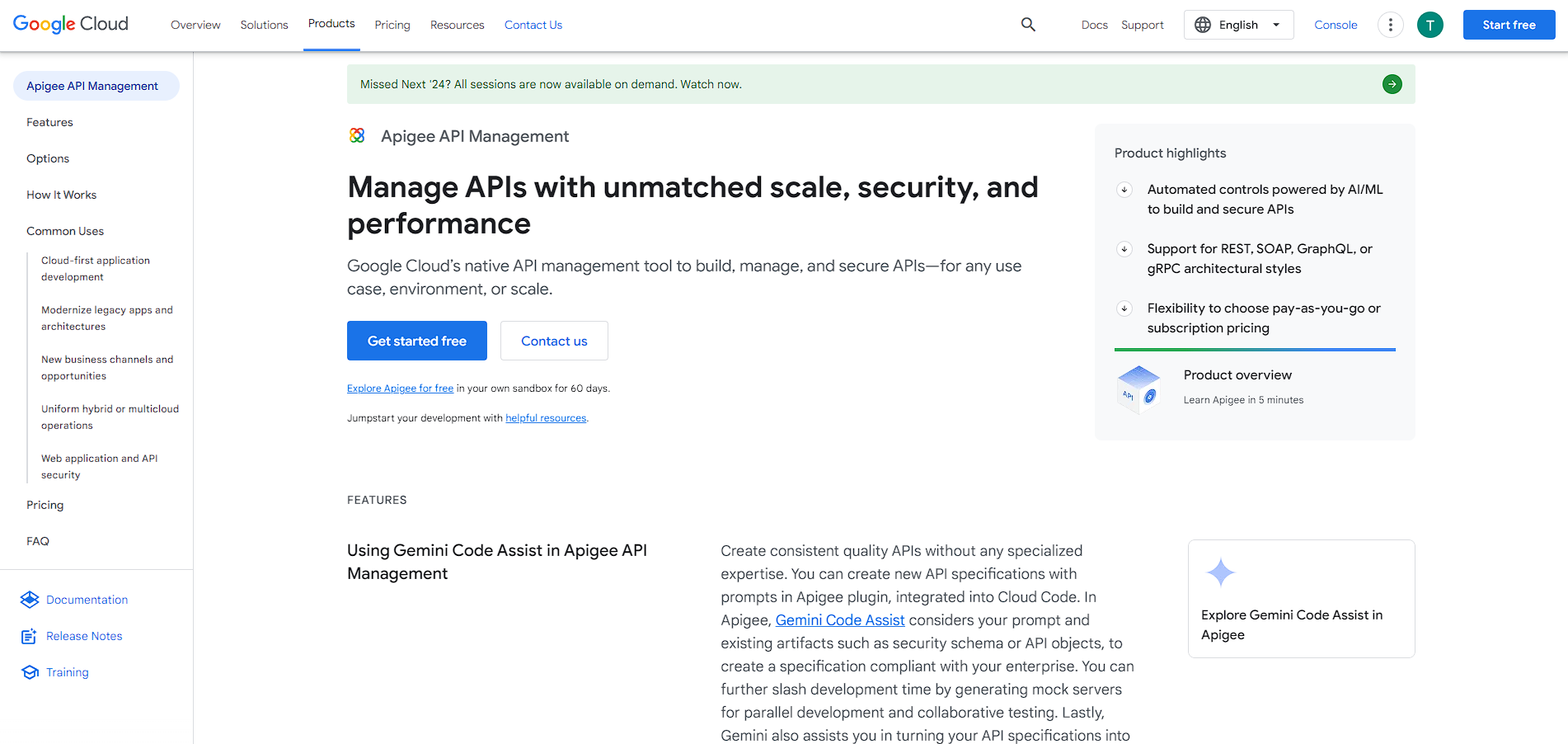Jump to Options in sidebar
Image resolution: width=1568 pixels, height=744 pixels.
coord(48,158)
